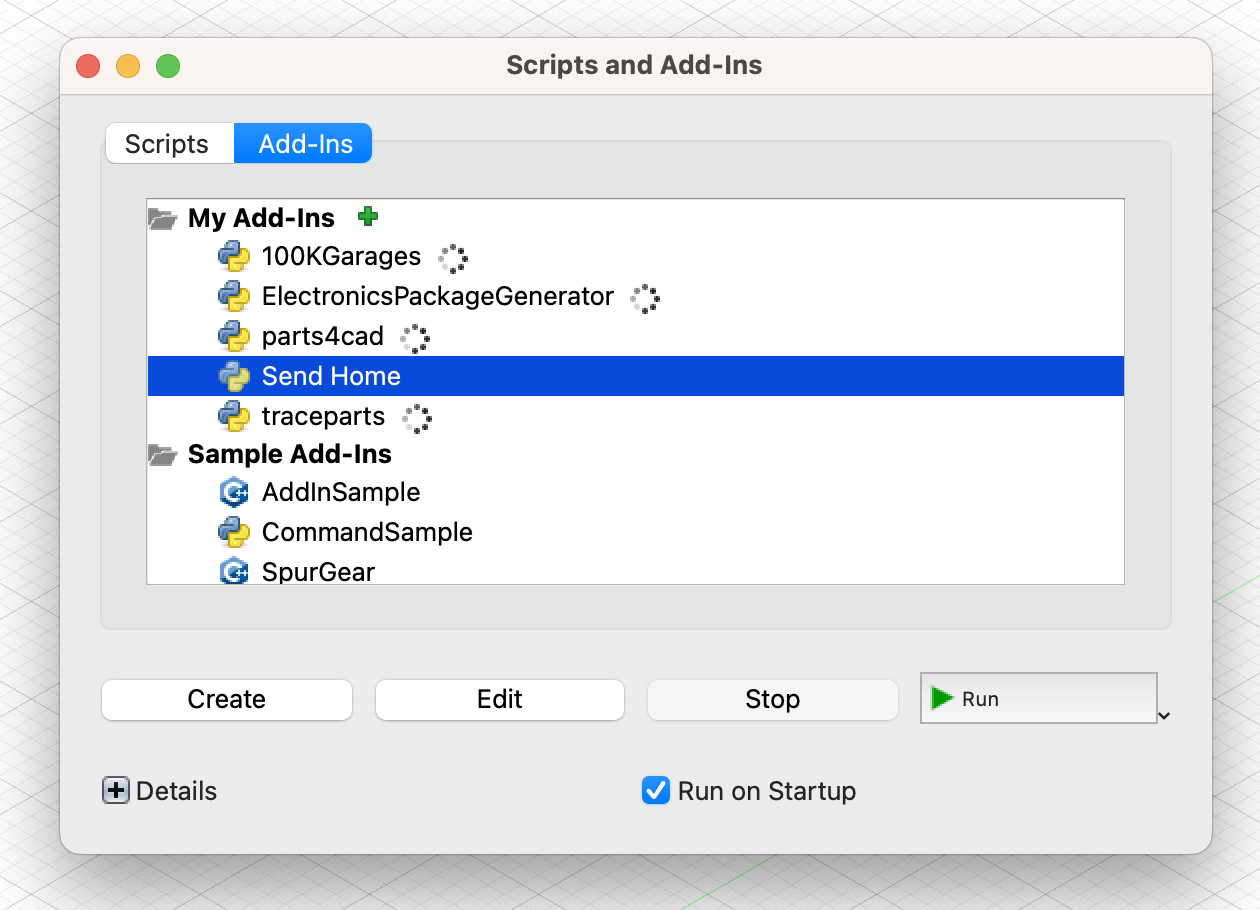Screen dimensions: 1260x910
Task: Click the running spinner next to 100KGarages
Action: coord(453,258)
